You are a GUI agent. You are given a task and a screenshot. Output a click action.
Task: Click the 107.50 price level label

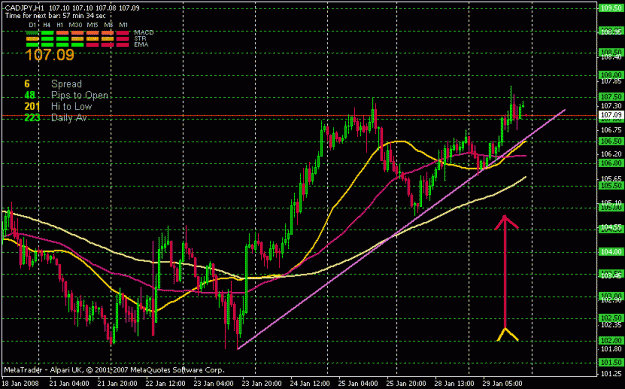point(611,97)
